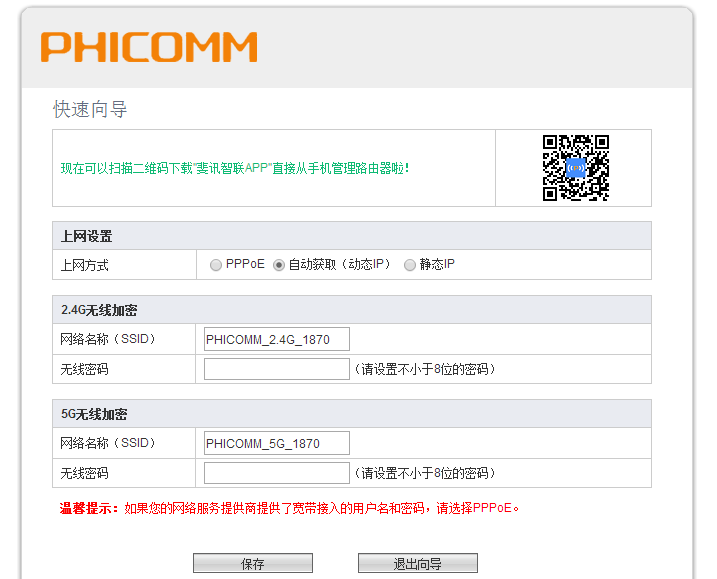Click the 5G无线加密 section header
The width and height of the screenshot is (717, 579).
pos(352,414)
